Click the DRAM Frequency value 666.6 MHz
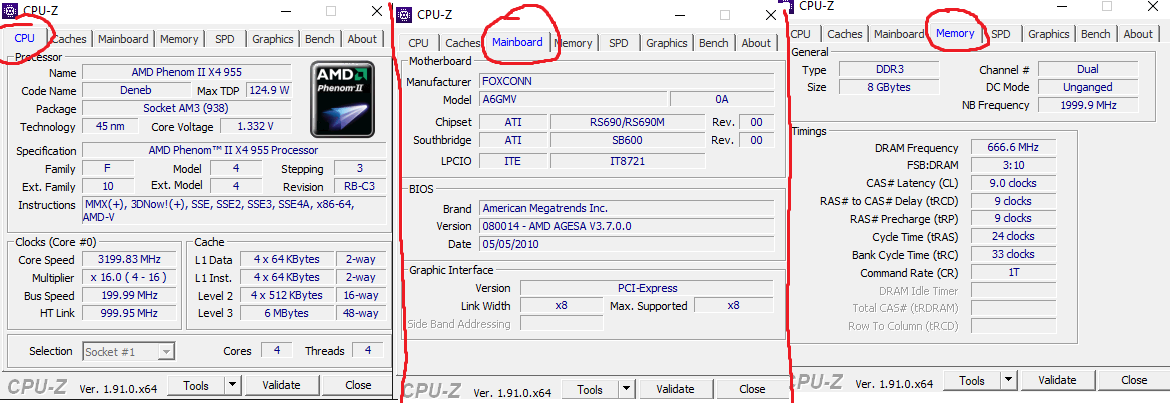This screenshot has height=403, width=1170. (1013, 148)
